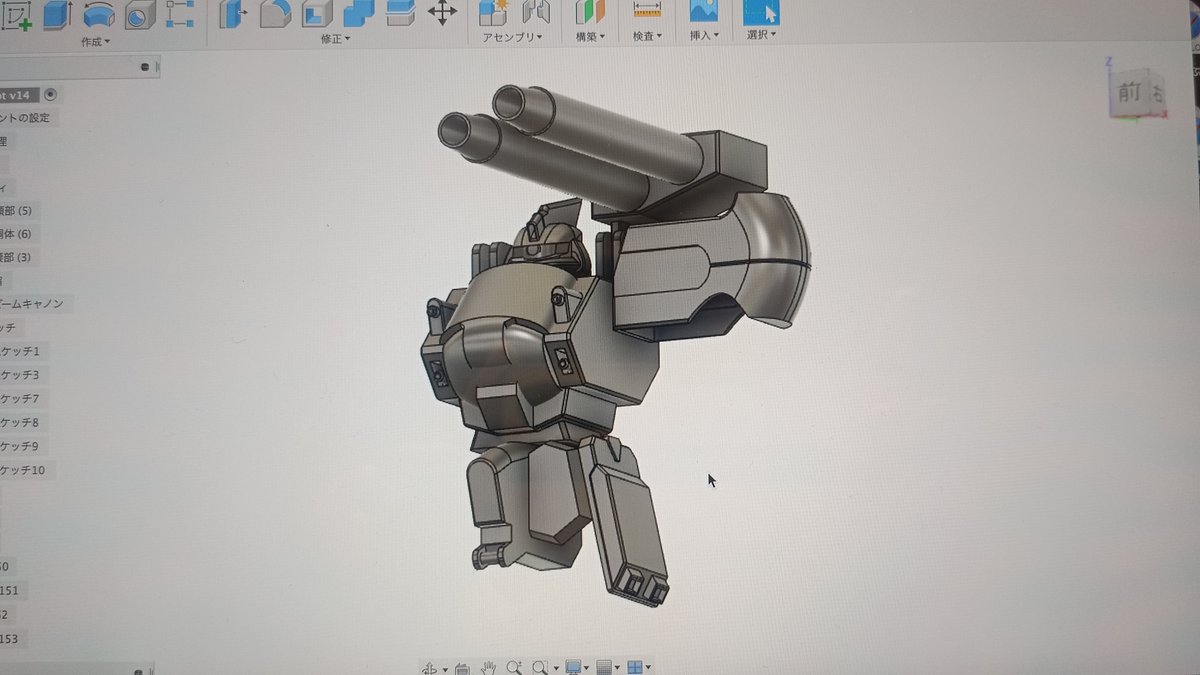Open the 検査 dropdown menu
The height and width of the screenshot is (675, 1200).
(x=648, y=36)
